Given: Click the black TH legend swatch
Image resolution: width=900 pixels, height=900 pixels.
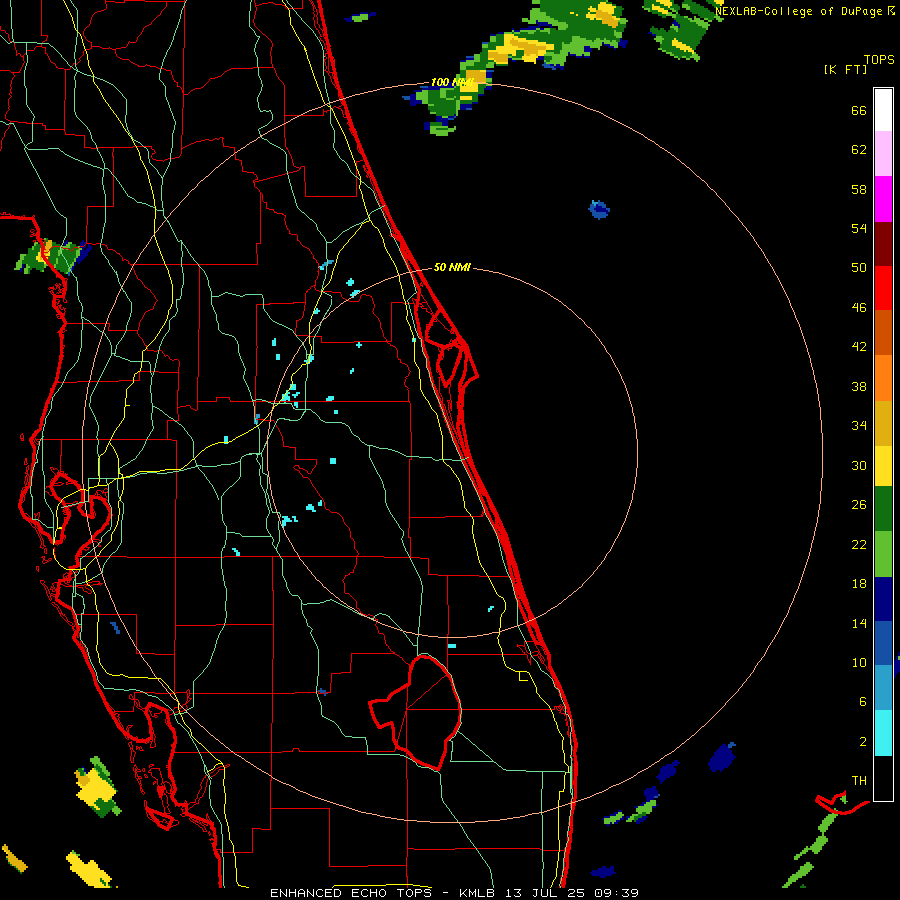Looking at the screenshot, I should point(883,778).
